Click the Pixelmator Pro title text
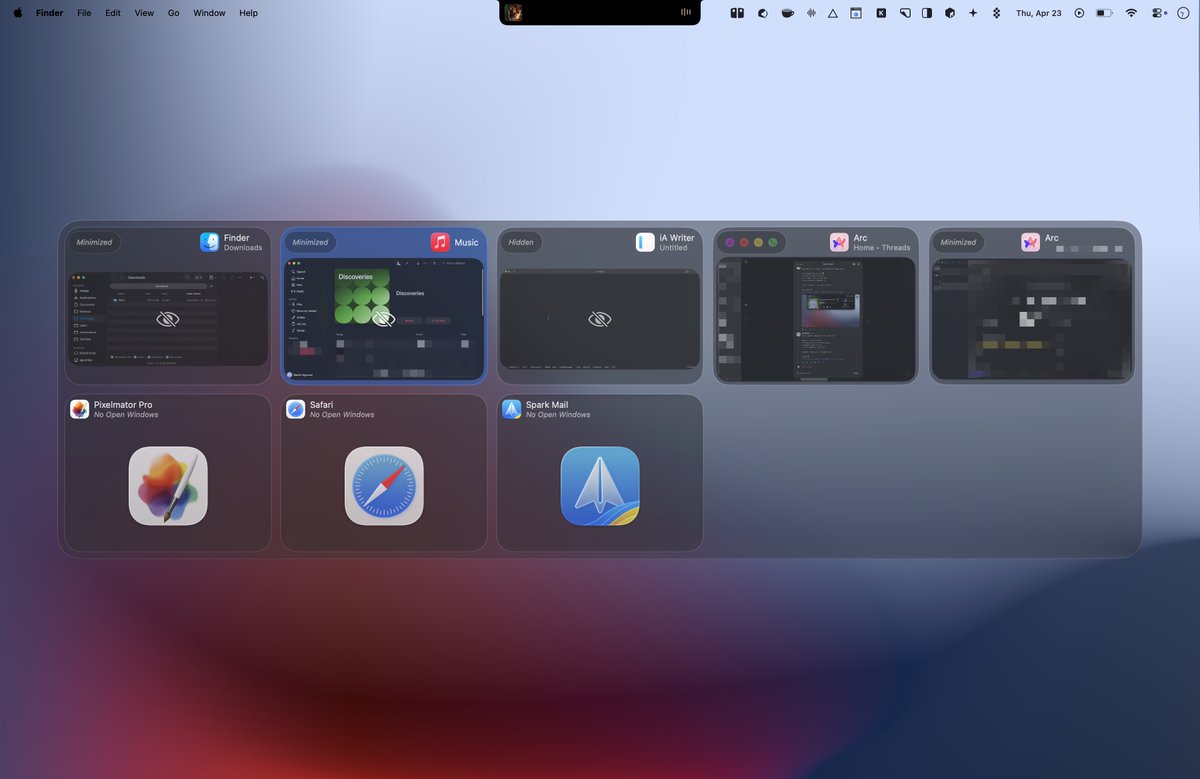 pos(124,405)
